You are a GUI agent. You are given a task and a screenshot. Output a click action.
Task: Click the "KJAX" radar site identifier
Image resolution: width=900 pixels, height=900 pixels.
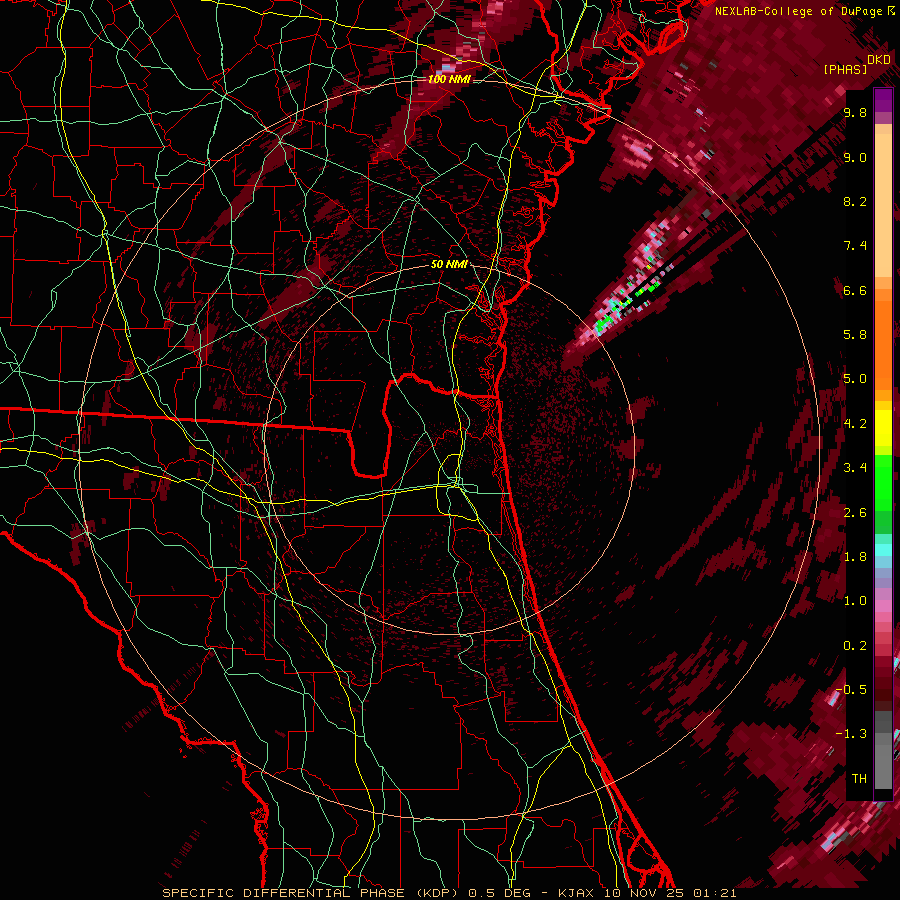(x=576, y=893)
